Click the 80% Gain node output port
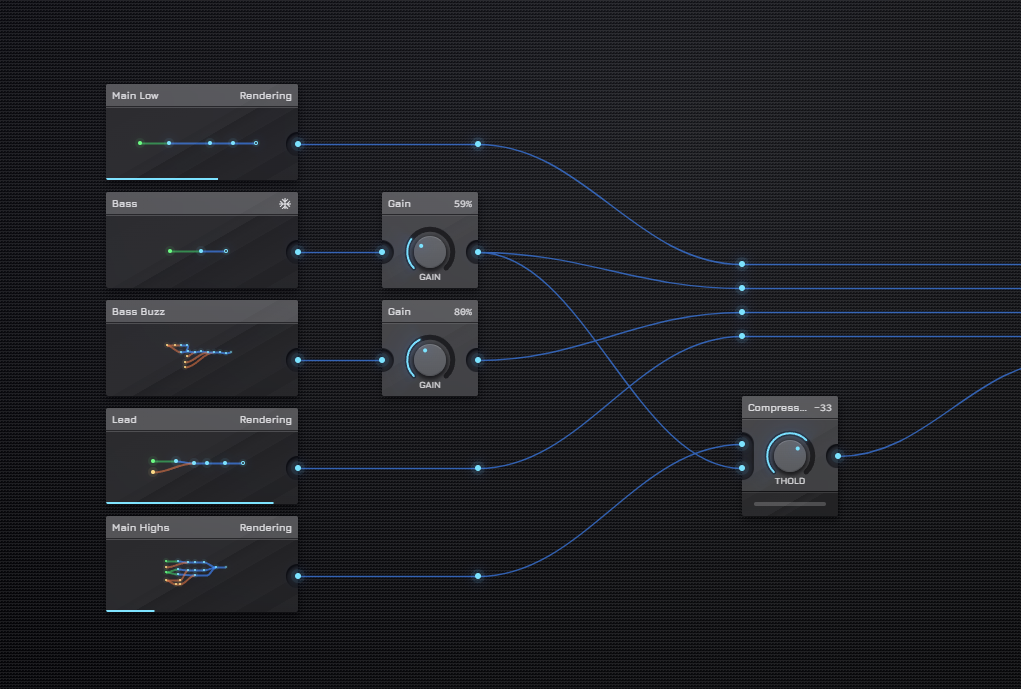Image resolution: width=1021 pixels, height=689 pixels. pyautogui.click(x=478, y=360)
